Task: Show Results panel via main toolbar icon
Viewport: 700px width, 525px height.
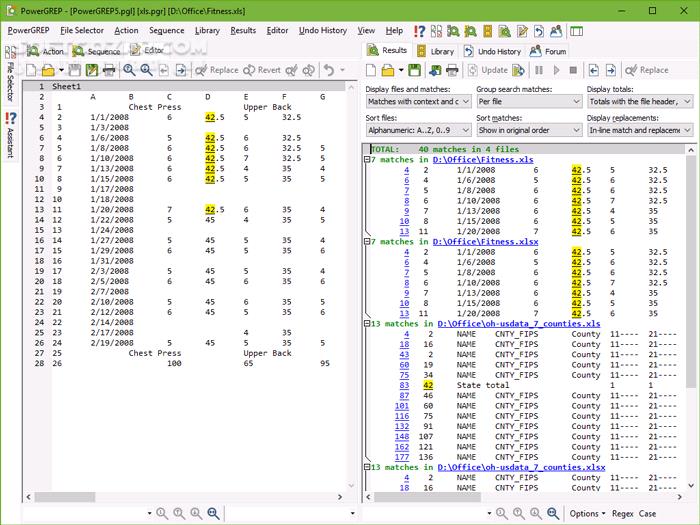Action: 504,31
